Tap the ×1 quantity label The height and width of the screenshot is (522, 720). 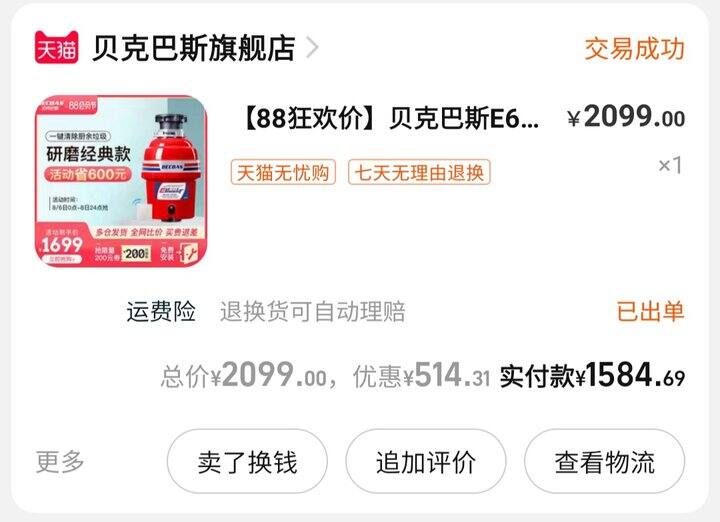click(670, 165)
